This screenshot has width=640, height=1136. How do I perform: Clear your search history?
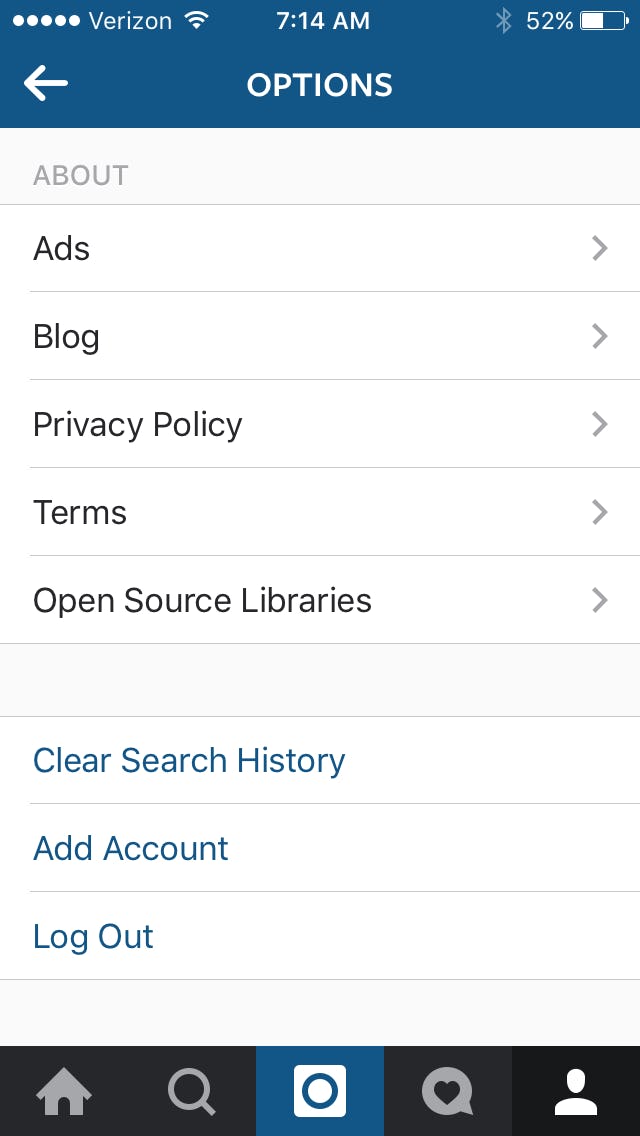pyautogui.click(x=188, y=760)
